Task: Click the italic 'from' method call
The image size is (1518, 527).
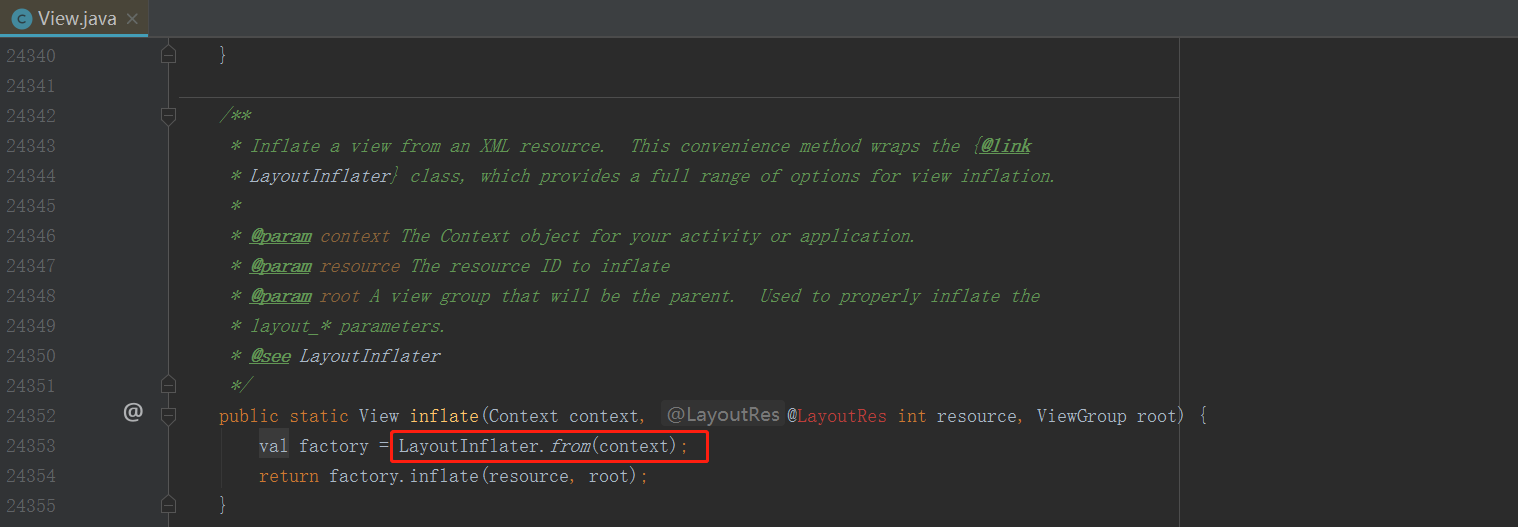Action: 570,446
